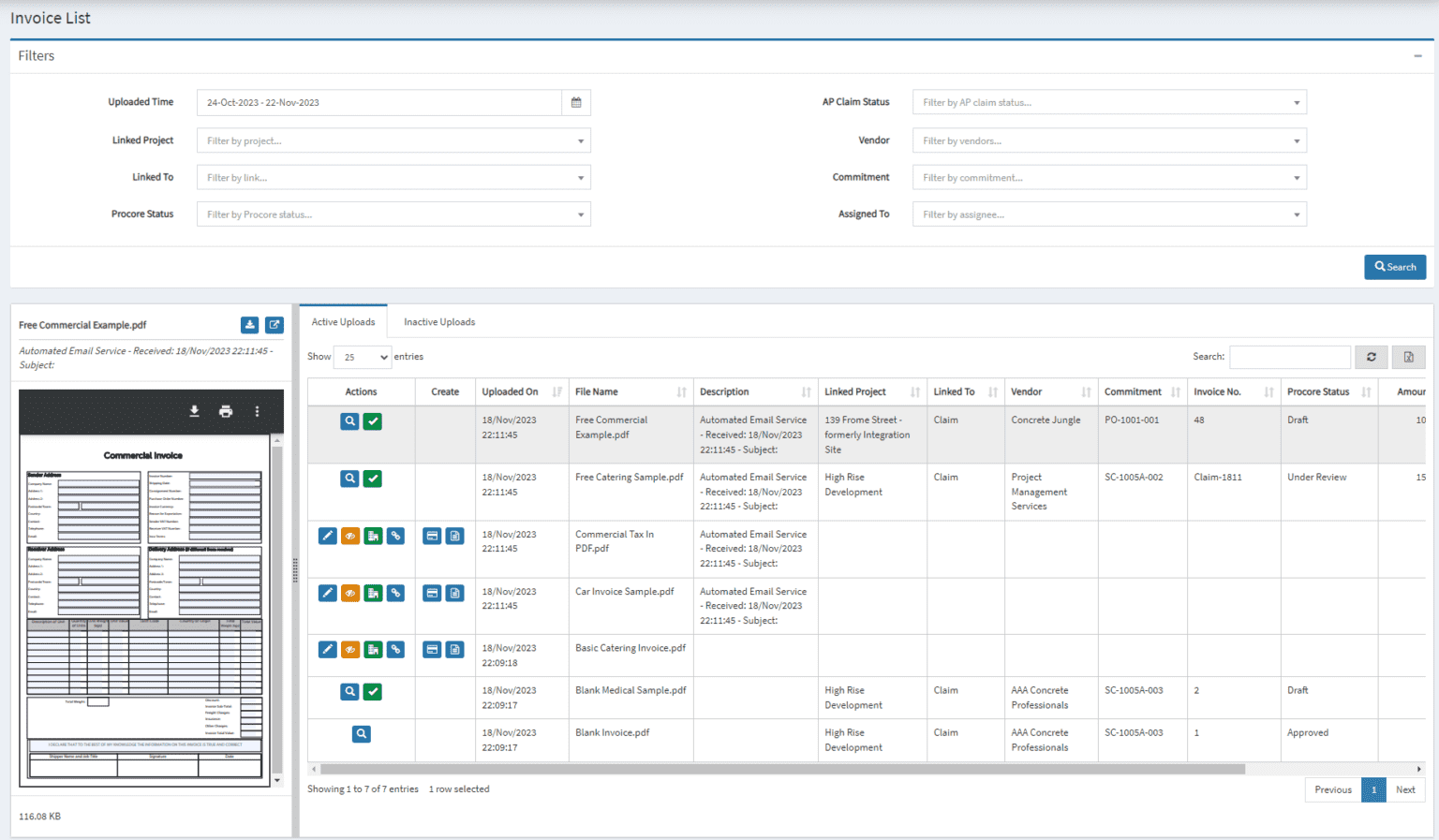Screen dimensions: 1439x840
Task: Click the chain link icon on Car Invoice Sample row
Action: [x=395, y=592]
